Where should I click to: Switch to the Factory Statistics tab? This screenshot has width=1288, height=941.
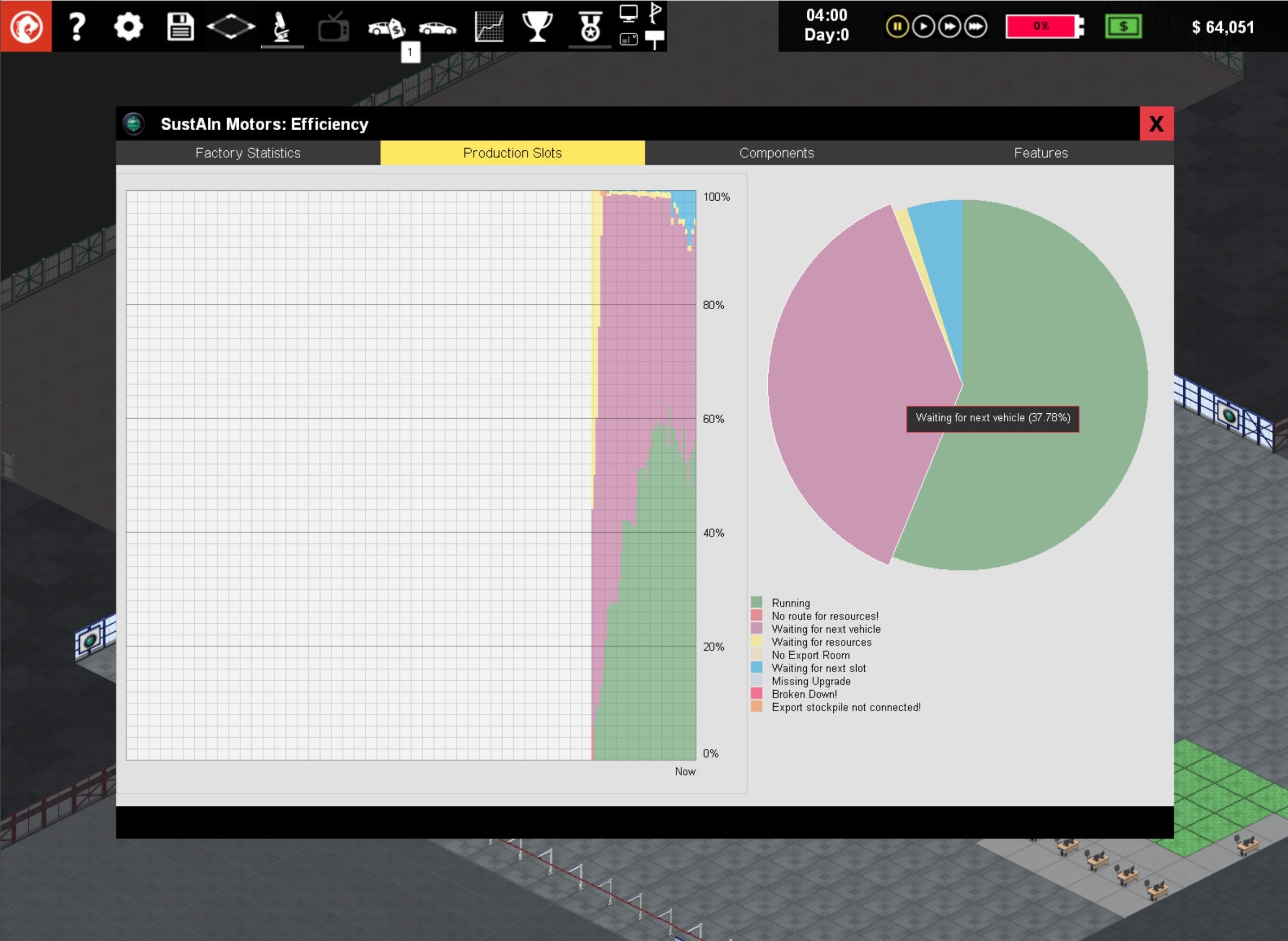click(248, 152)
